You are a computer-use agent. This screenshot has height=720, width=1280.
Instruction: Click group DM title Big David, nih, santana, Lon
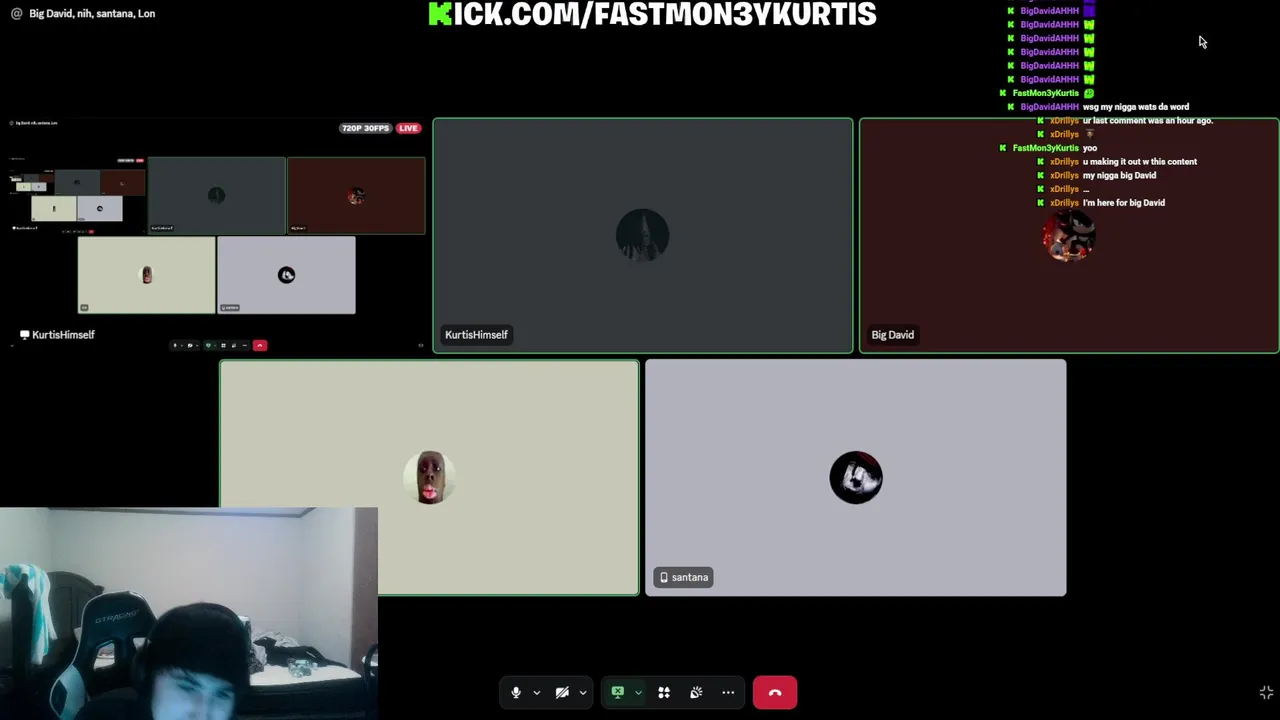pos(92,14)
